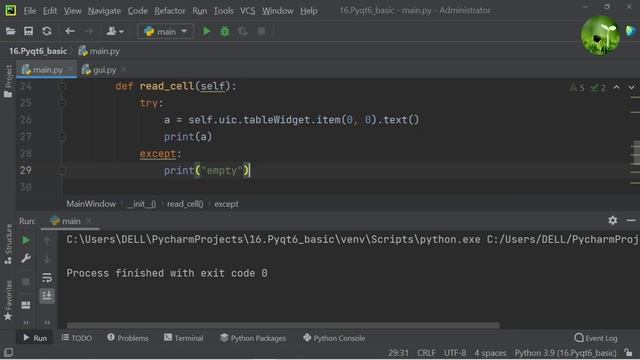The image size is (640, 360).
Task: Open the main run configuration dropdown
Action: 165,31
